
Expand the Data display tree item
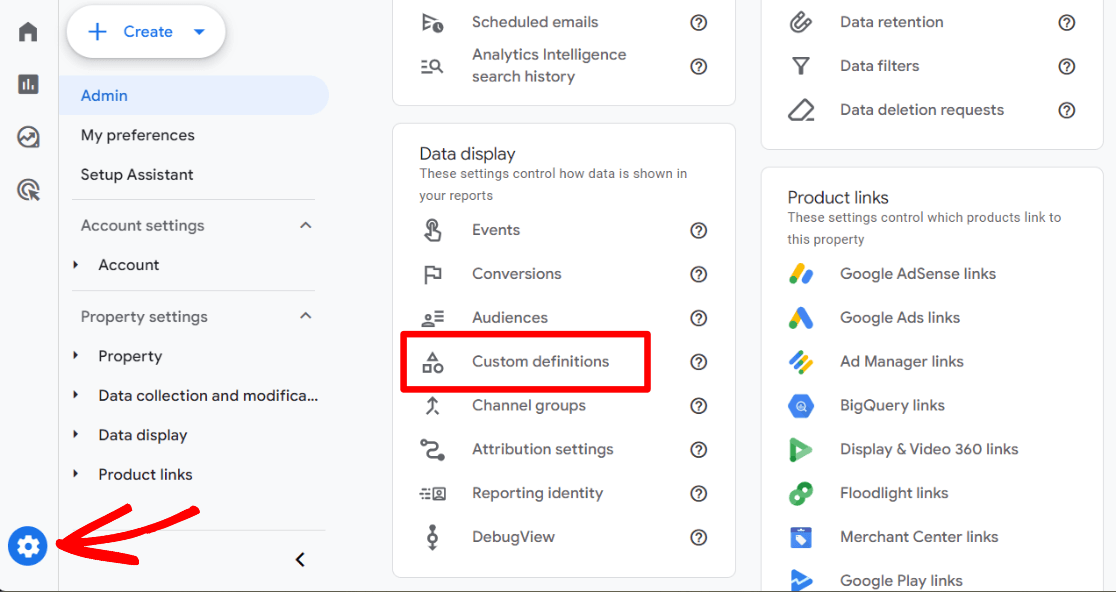pos(76,435)
